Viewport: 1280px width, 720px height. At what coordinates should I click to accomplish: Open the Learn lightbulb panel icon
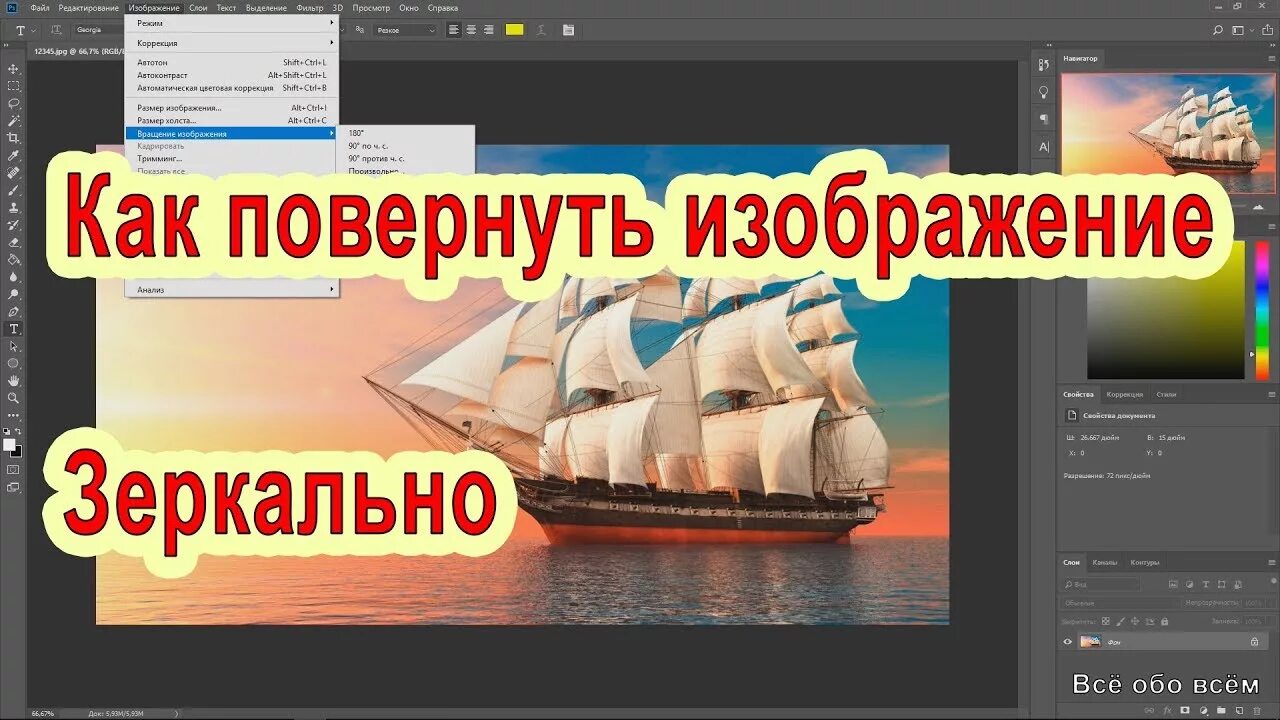pyautogui.click(x=1044, y=92)
